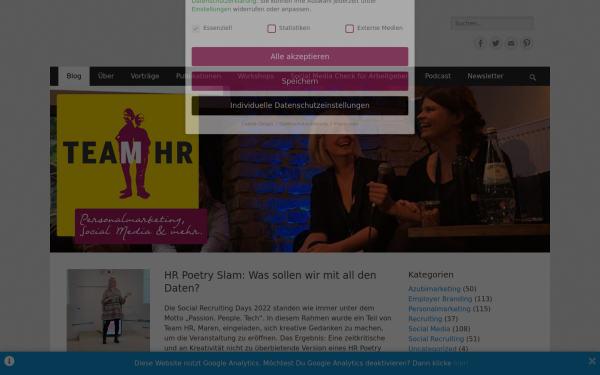Open the Uncategorized category

pos(432,349)
